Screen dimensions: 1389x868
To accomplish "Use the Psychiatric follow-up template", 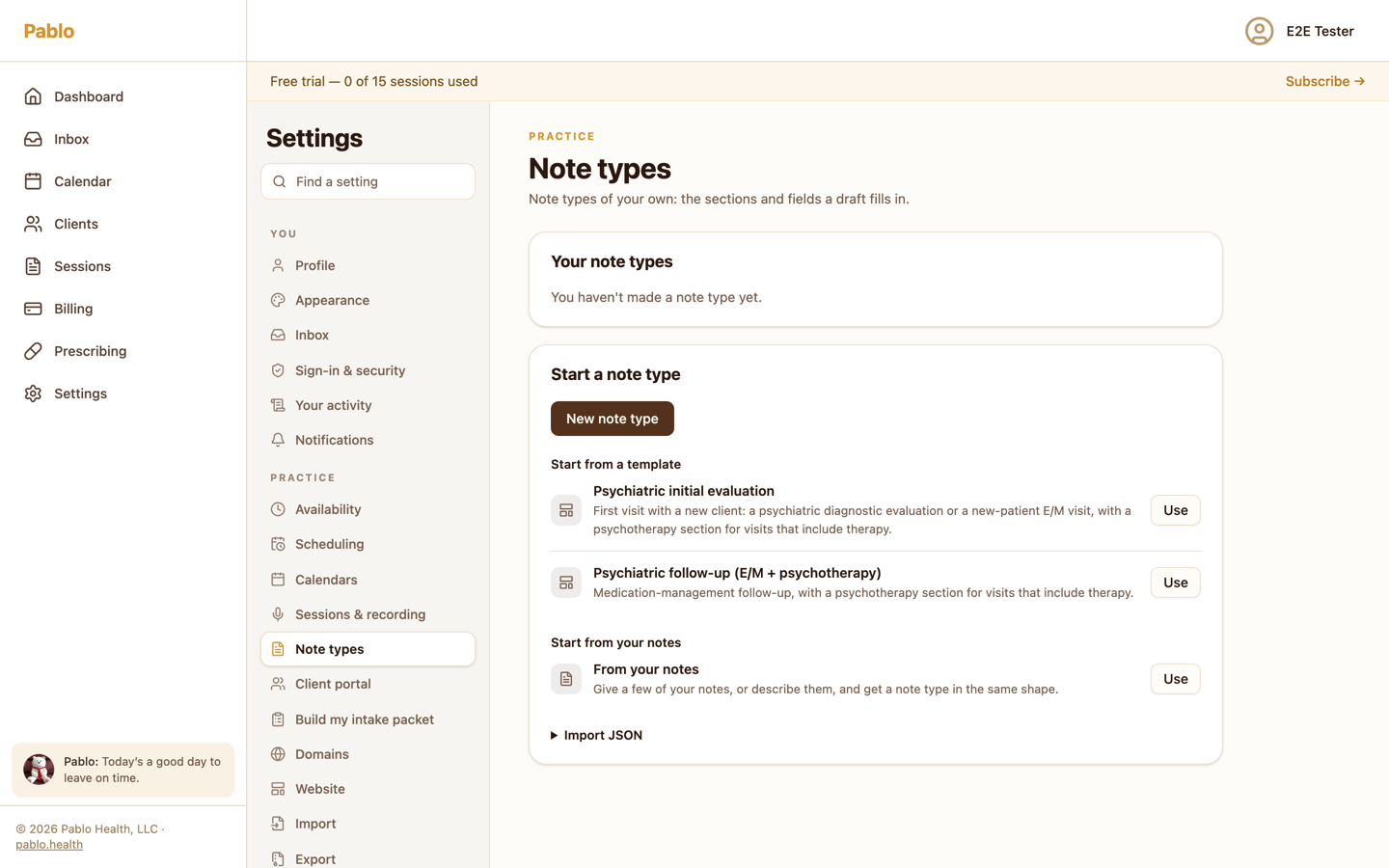I will pyautogui.click(x=1175, y=583).
